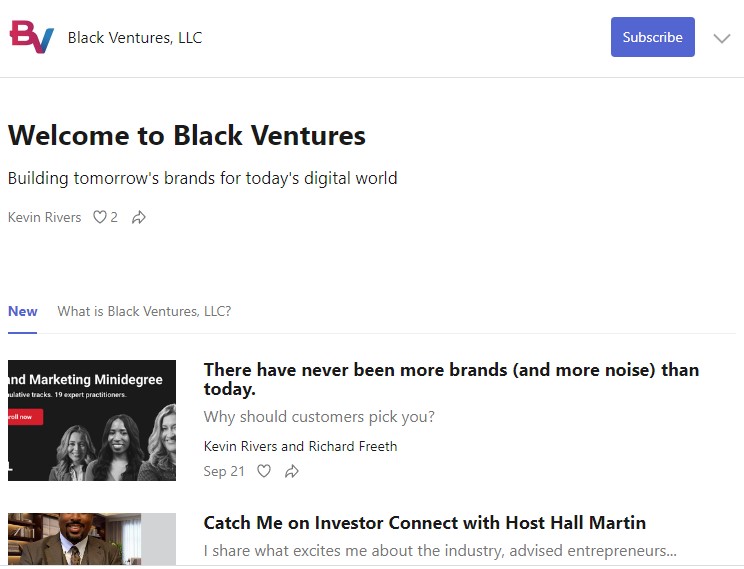Open the What is Black Ventures, LLC? tab

(144, 311)
